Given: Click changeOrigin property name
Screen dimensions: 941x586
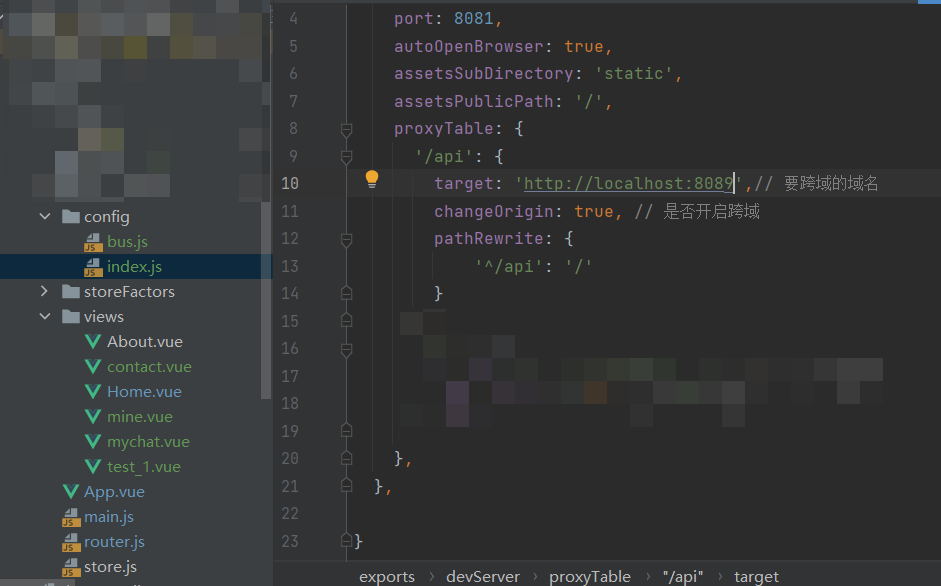Looking at the screenshot, I should point(493,211).
